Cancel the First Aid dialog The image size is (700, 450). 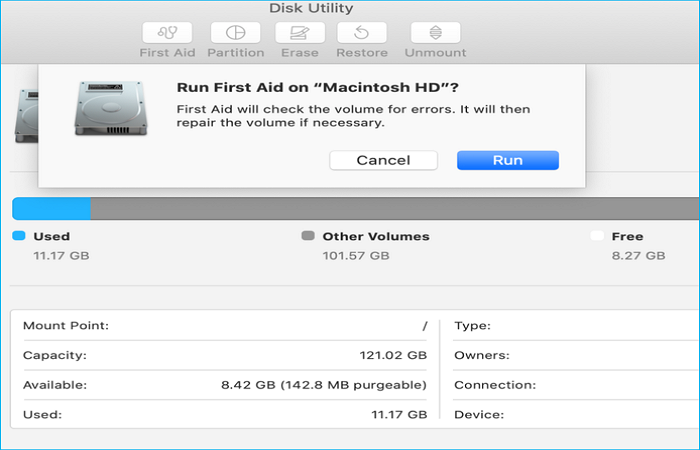(x=383, y=160)
